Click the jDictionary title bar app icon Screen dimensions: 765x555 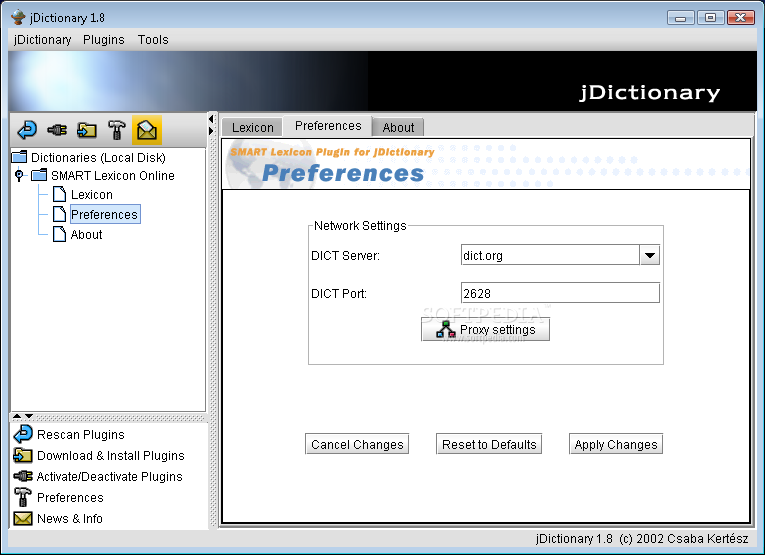(18, 18)
